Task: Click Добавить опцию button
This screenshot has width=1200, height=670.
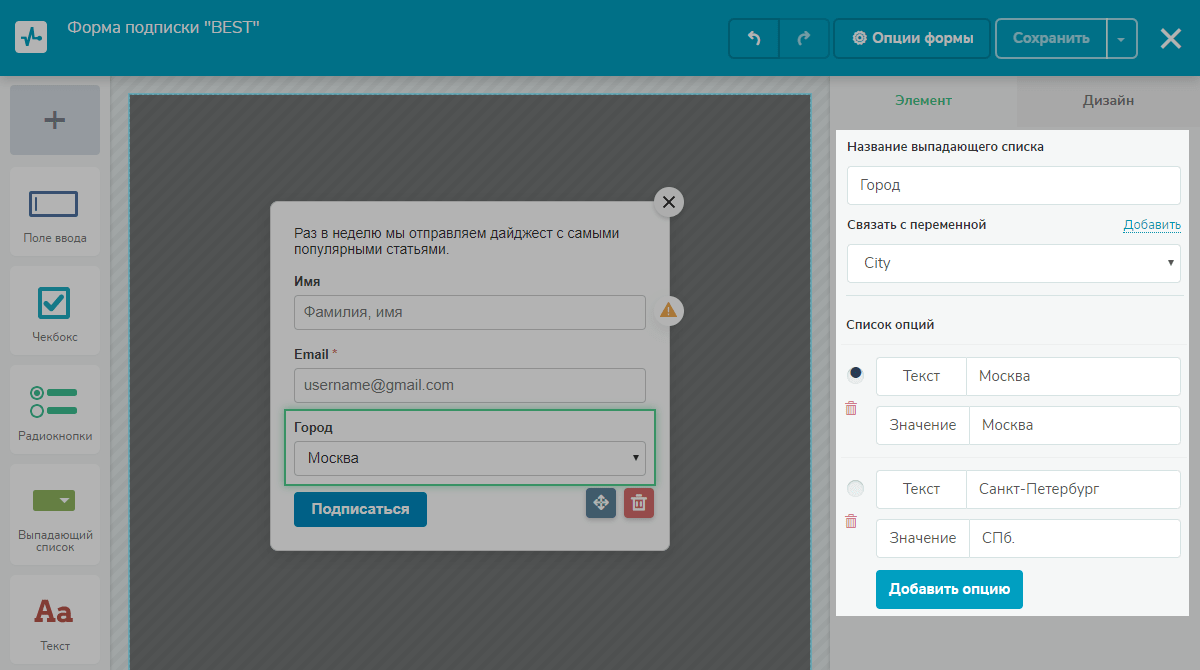Action: [949, 589]
